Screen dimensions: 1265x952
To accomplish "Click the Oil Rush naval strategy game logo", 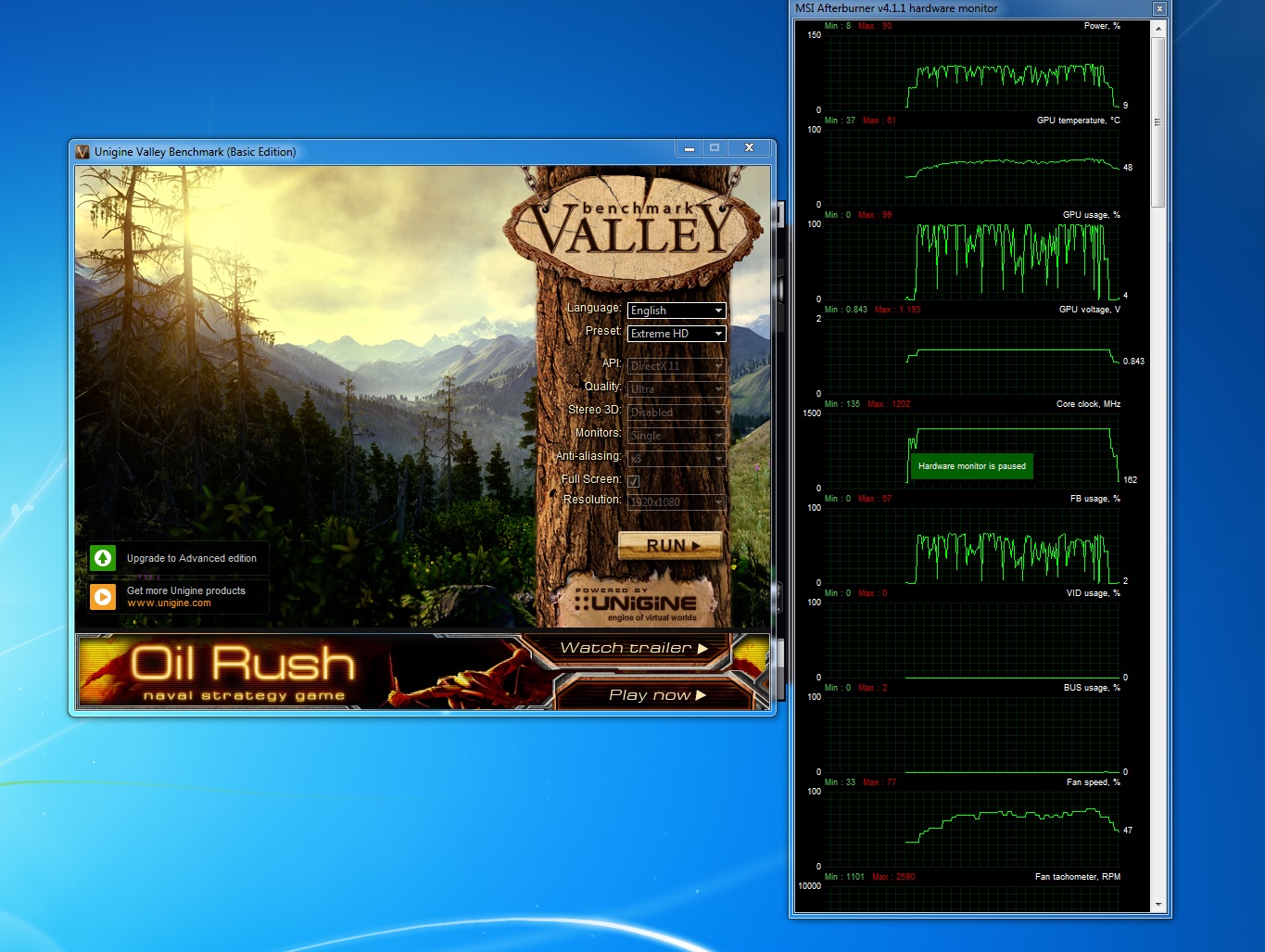I will point(244,671).
